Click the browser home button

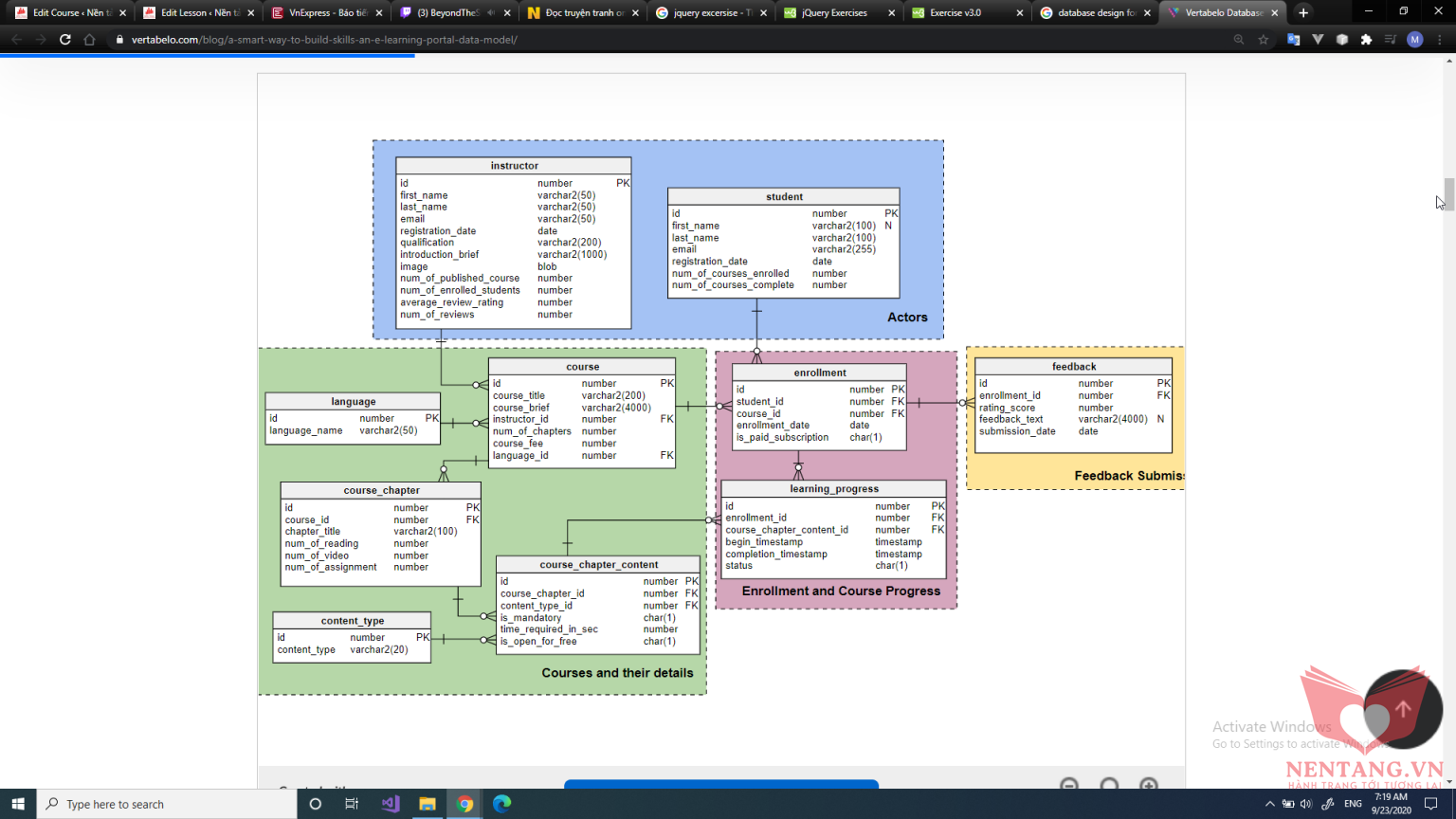pos(89,40)
